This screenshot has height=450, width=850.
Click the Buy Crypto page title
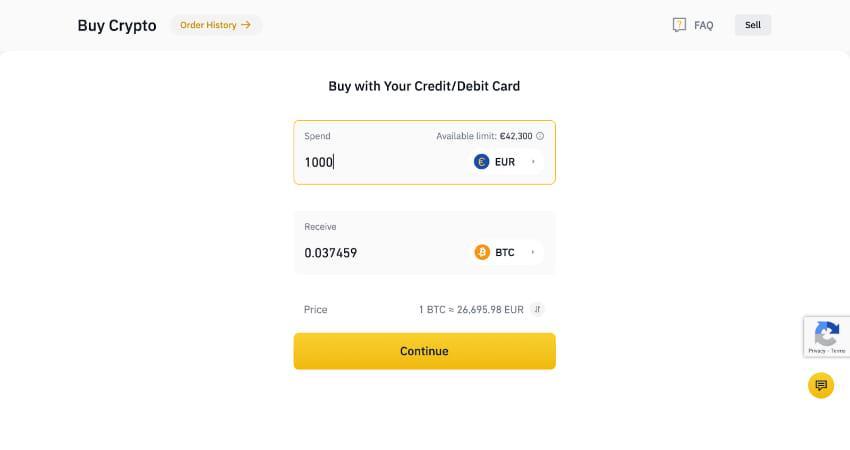[x=117, y=26]
